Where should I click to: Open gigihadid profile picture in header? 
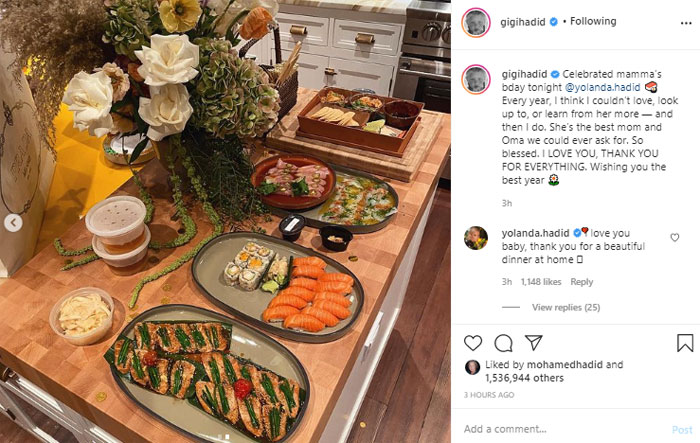click(476, 22)
